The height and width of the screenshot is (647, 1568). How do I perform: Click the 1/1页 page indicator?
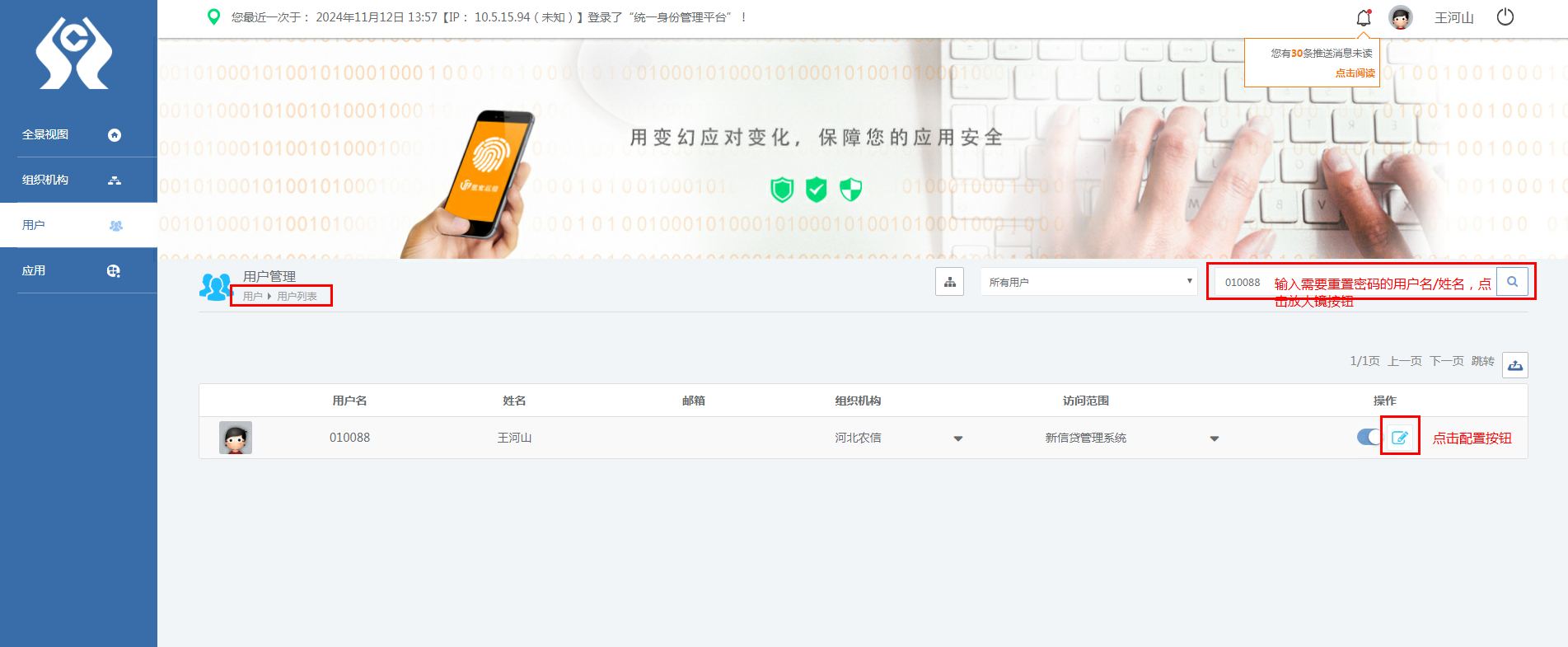tap(1364, 361)
